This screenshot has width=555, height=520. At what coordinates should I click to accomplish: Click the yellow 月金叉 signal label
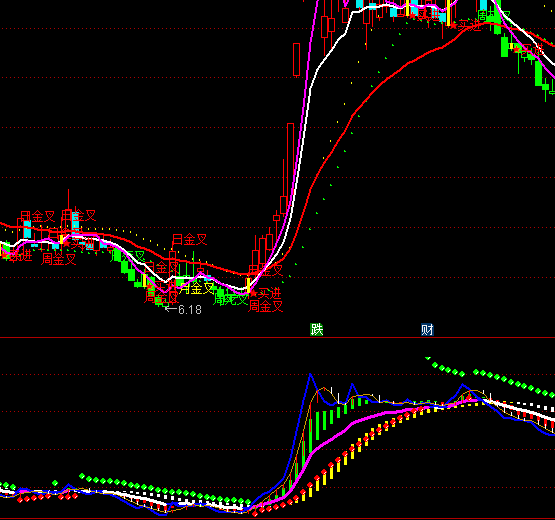point(196,288)
